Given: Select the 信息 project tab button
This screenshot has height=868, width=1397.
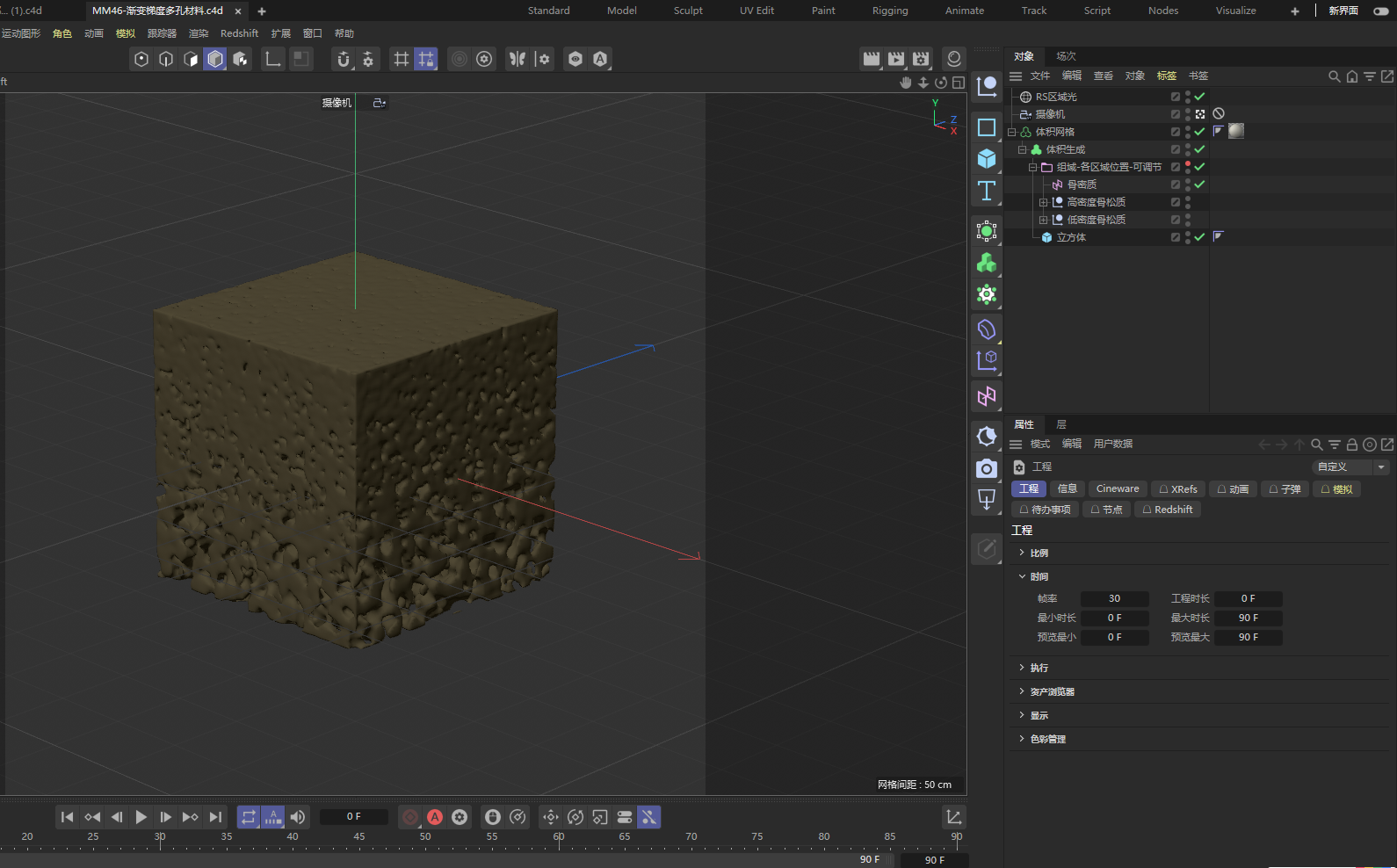Looking at the screenshot, I should pyautogui.click(x=1068, y=489).
